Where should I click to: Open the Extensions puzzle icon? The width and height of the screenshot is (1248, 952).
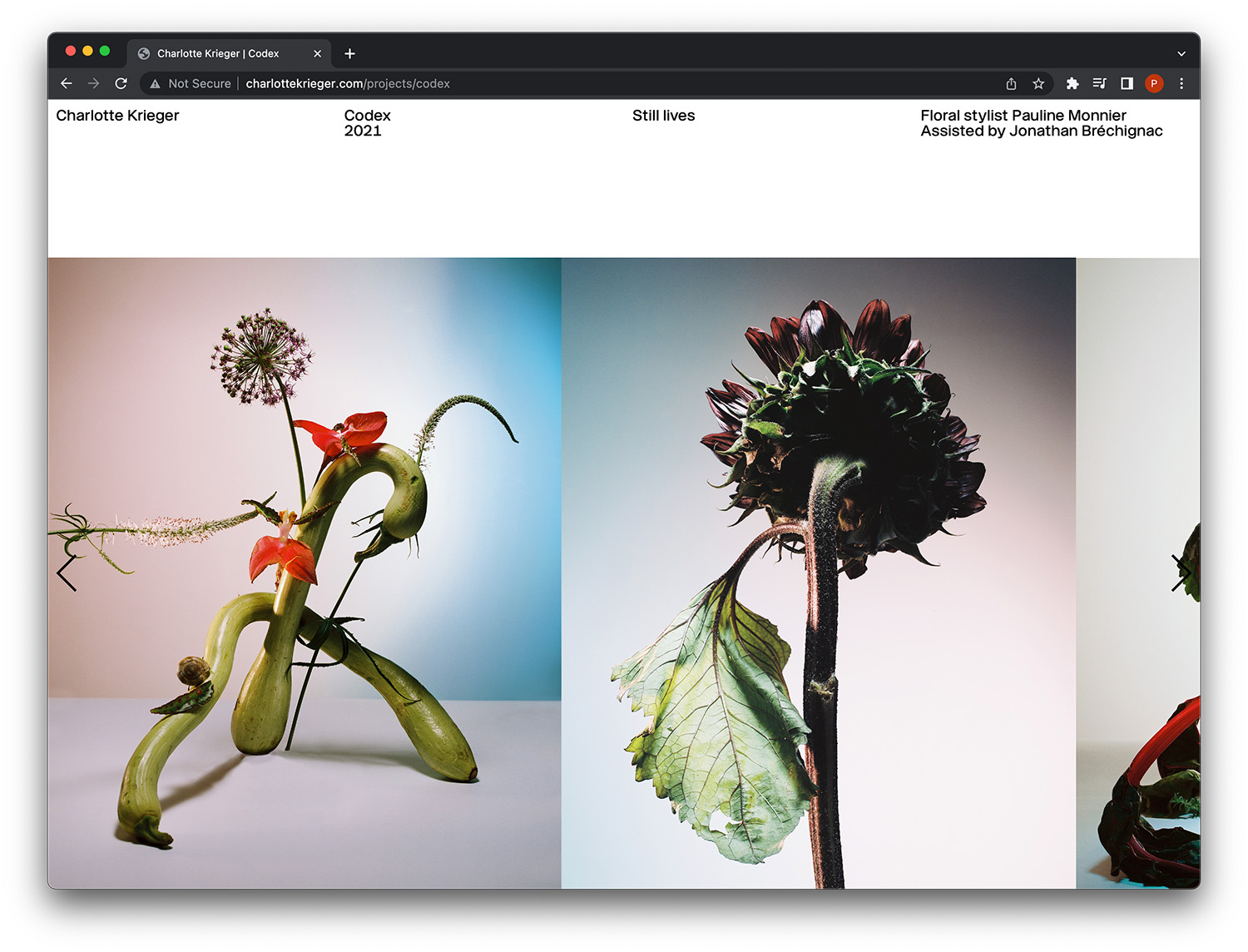click(x=1072, y=83)
